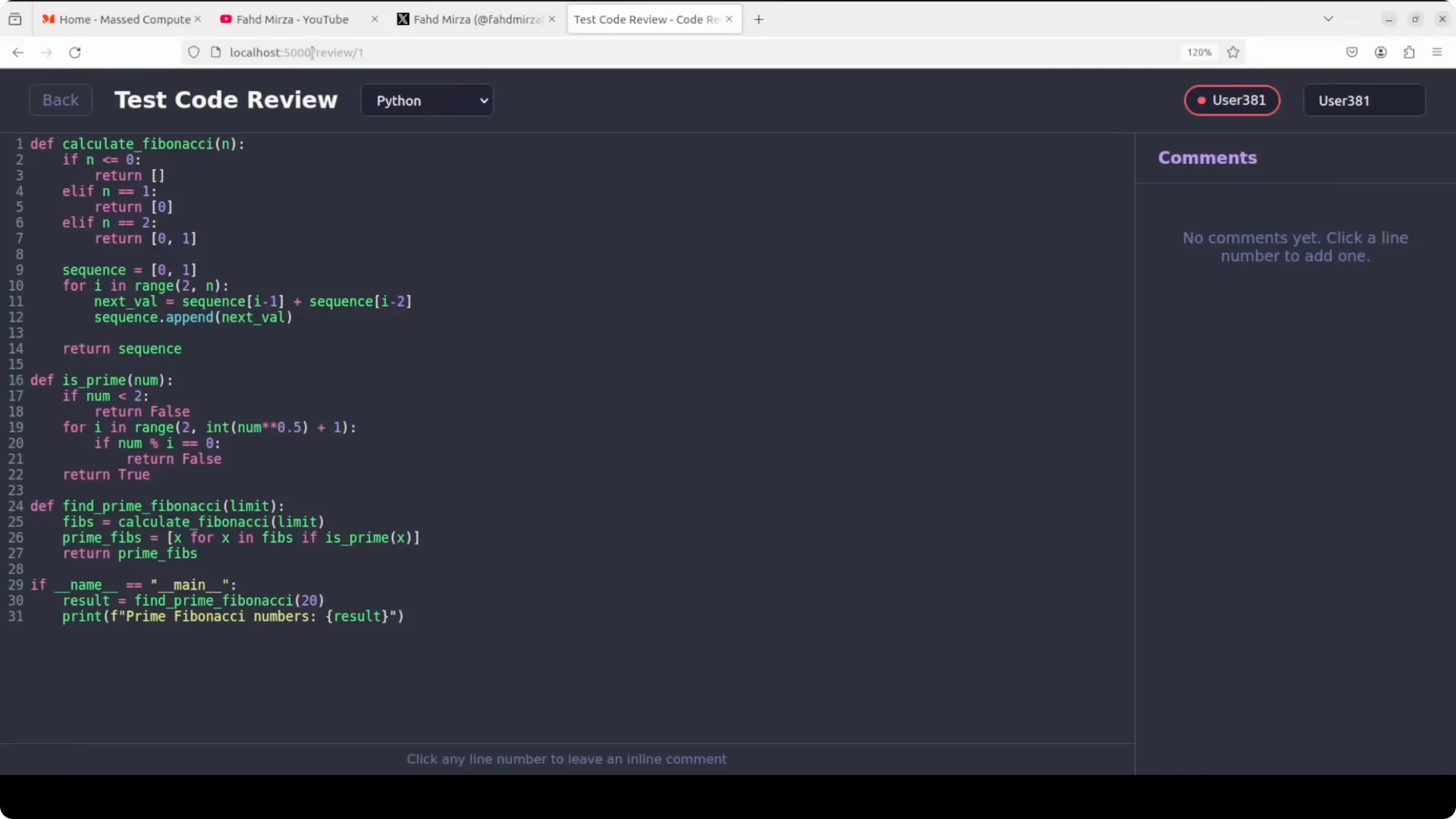
Task: Click line number 10 to comment
Action: (16, 286)
